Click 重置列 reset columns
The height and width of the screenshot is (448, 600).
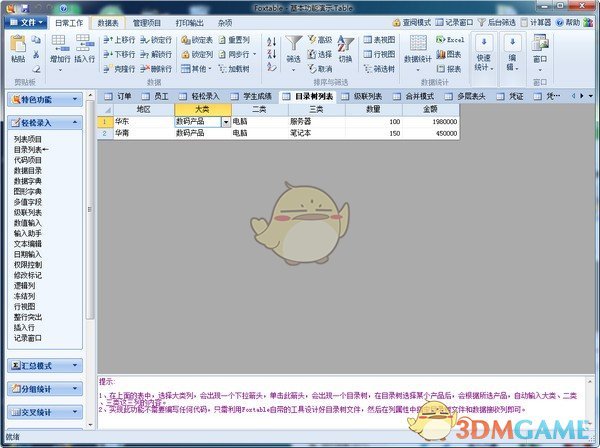(x=234, y=40)
